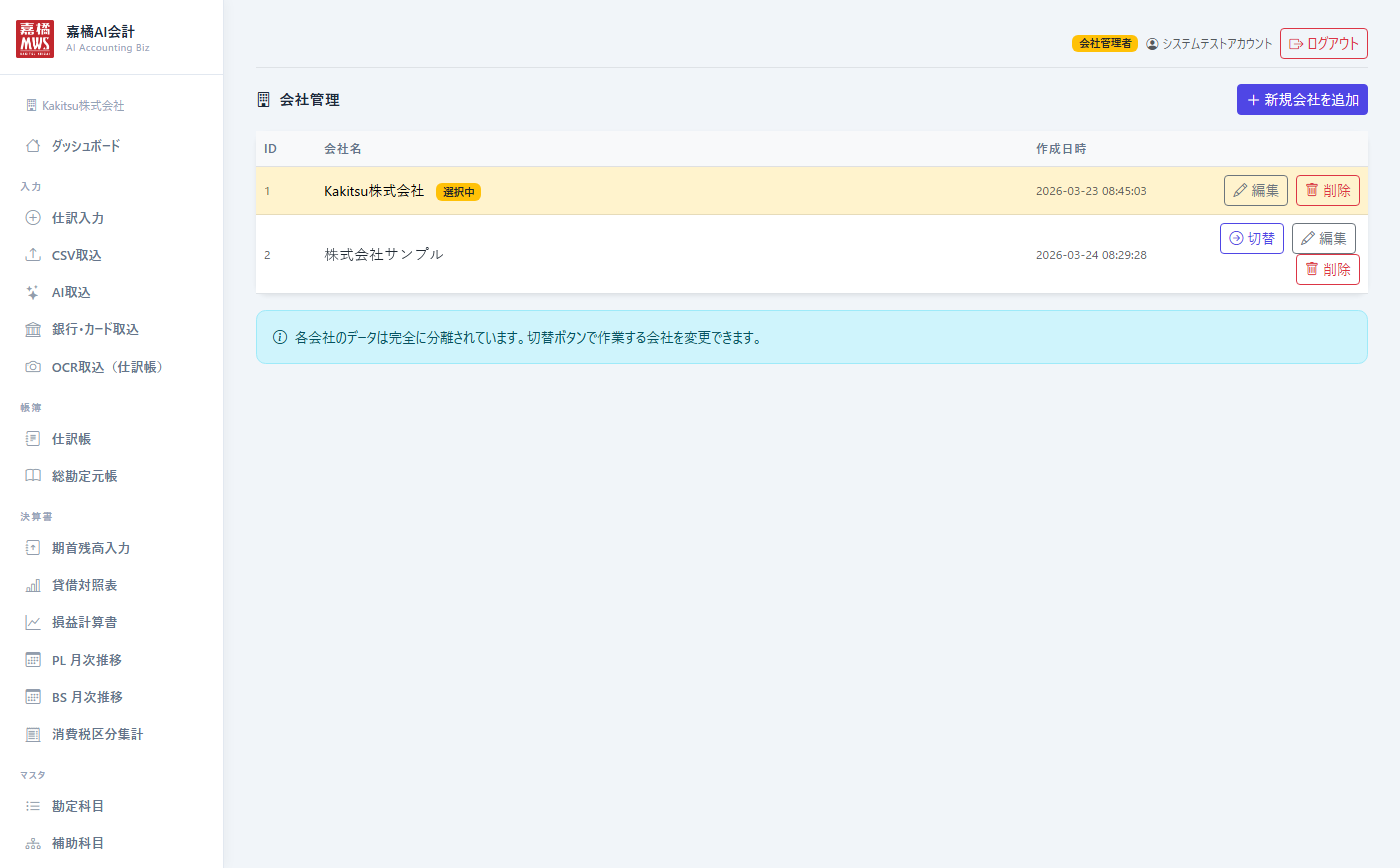This screenshot has height=868, width=1400.
Task: Switch to 株式会社サンプル with 切替
Action: click(x=1252, y=238)
